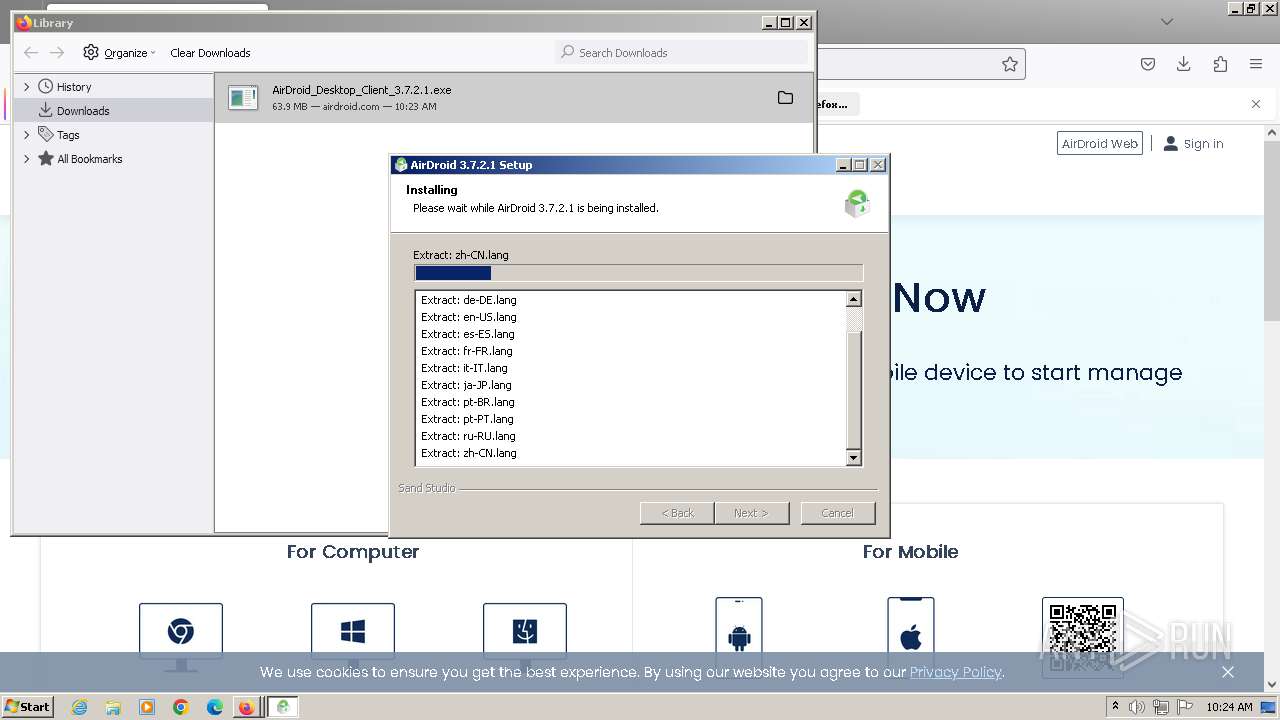The image size is (1280, 720).
Task: Show hidden system tray icons
Action: [1115, 707]
